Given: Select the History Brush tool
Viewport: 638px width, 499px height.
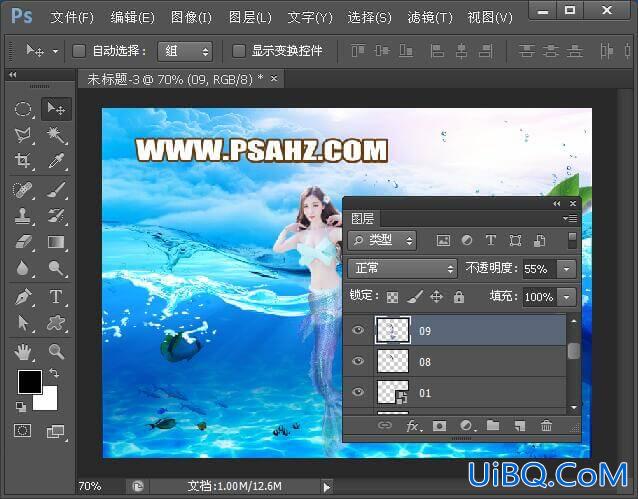Looking at the screenshot, I should click(56, 216).
